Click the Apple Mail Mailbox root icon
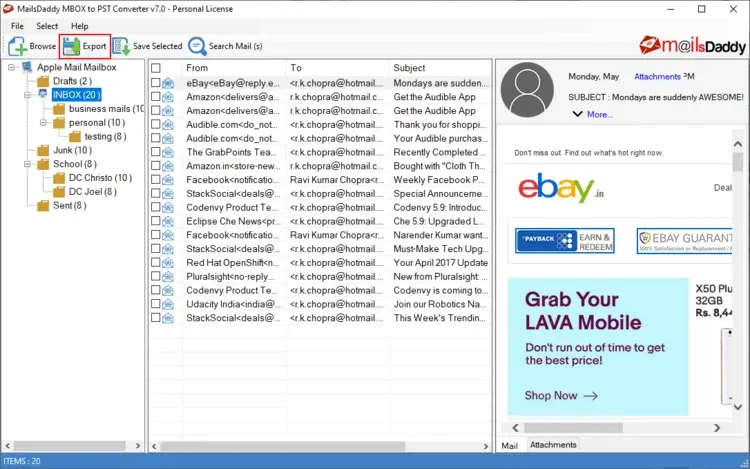Viewport: 750px width, 469px height. click(x=27, y=67)
